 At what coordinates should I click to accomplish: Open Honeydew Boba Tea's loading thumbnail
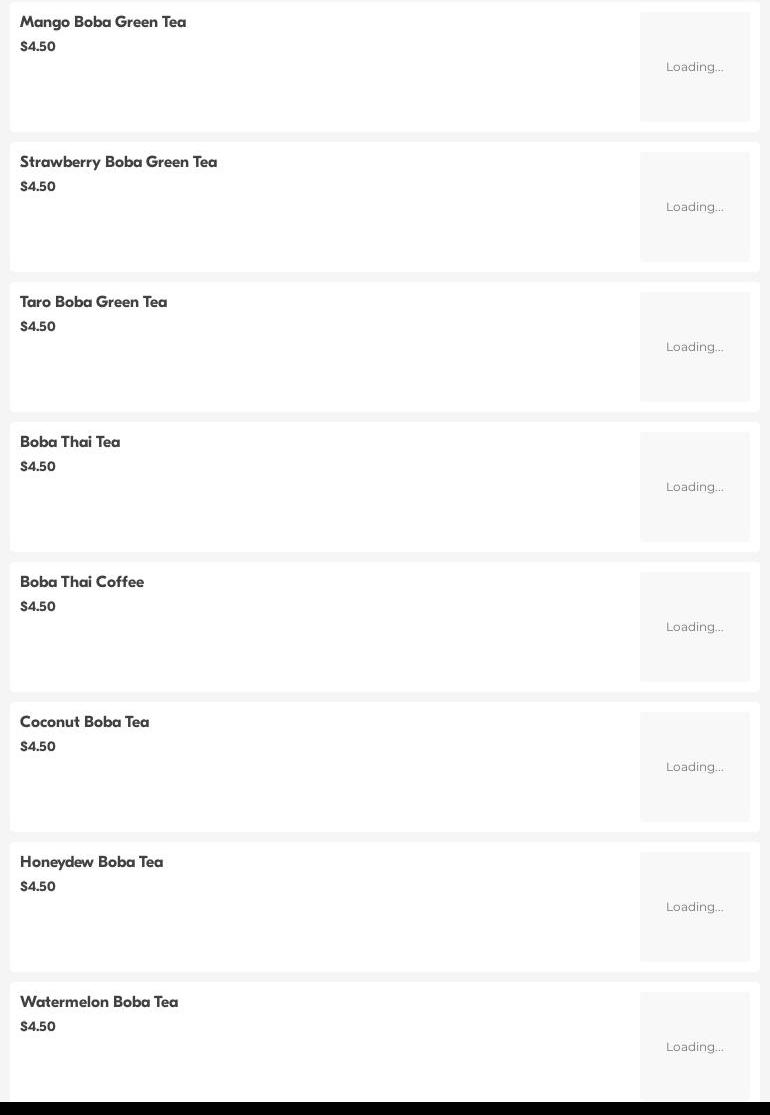pyautogui.click(x=694, y=907)
